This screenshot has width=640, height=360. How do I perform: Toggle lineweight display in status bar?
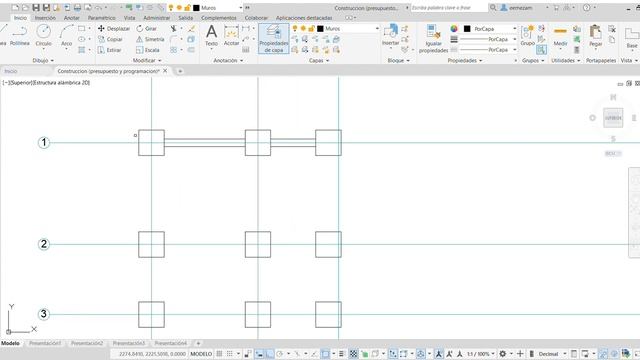[341, 353]
